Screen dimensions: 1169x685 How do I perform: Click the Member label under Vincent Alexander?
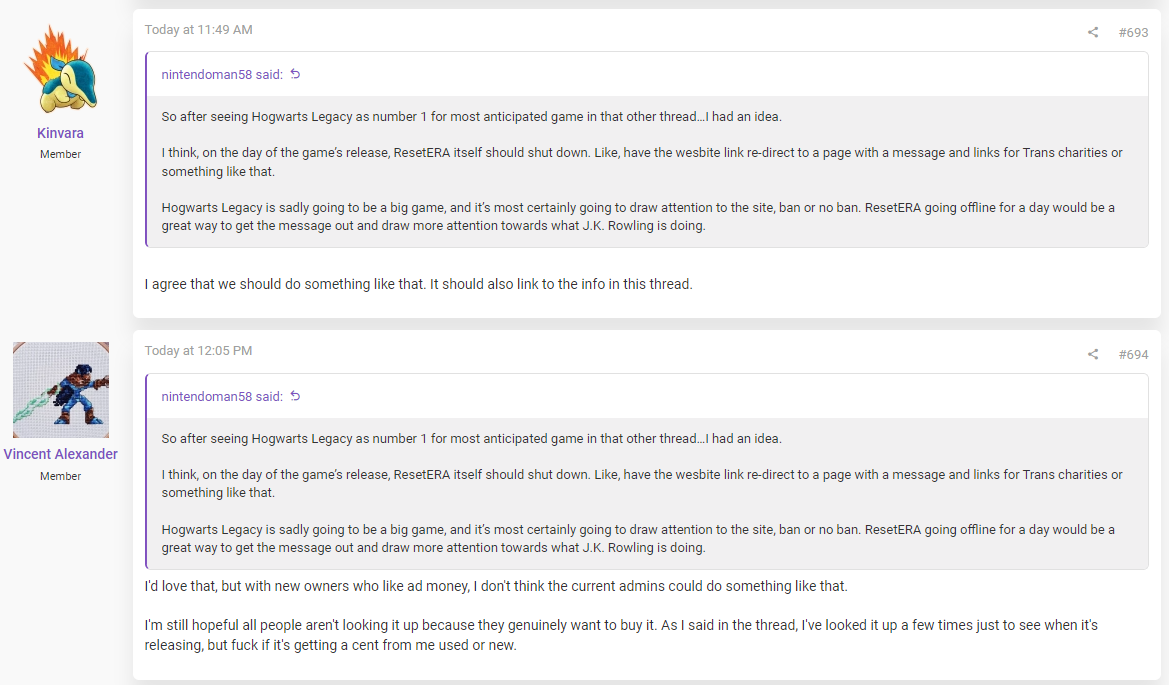[x=60, y=476]
